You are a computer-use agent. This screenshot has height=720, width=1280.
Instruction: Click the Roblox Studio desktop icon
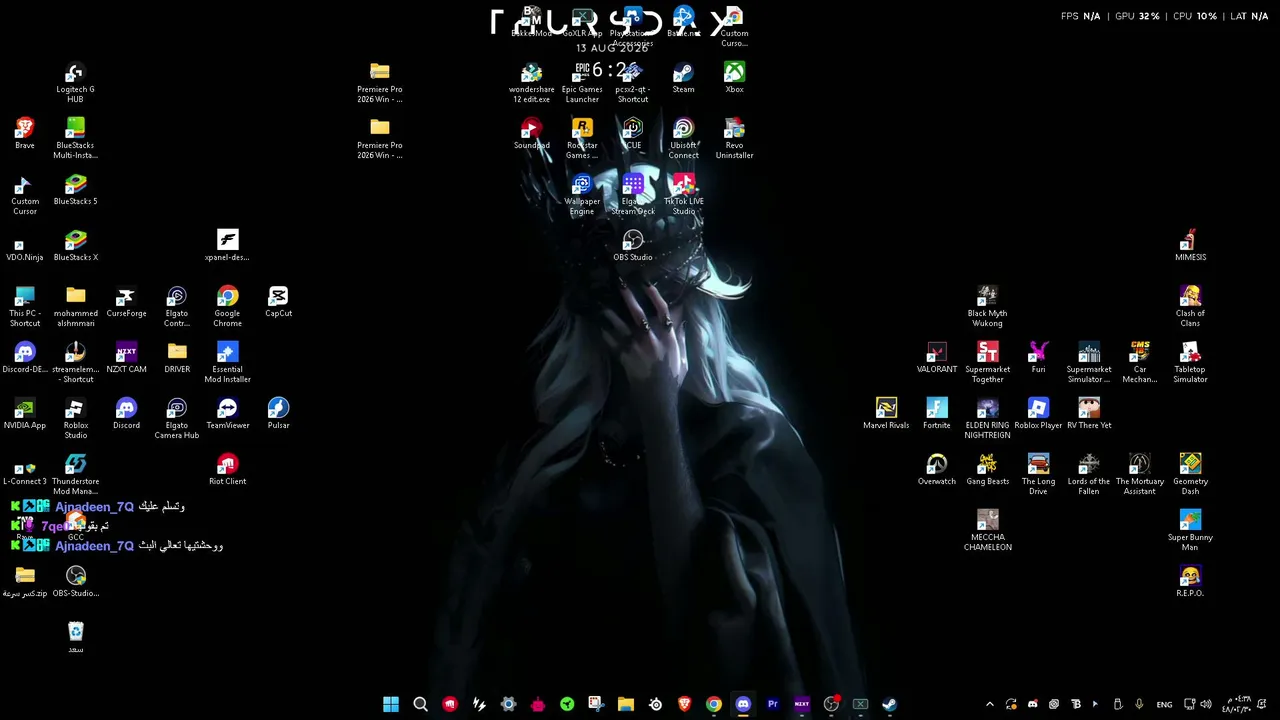(x=75, y=419)
